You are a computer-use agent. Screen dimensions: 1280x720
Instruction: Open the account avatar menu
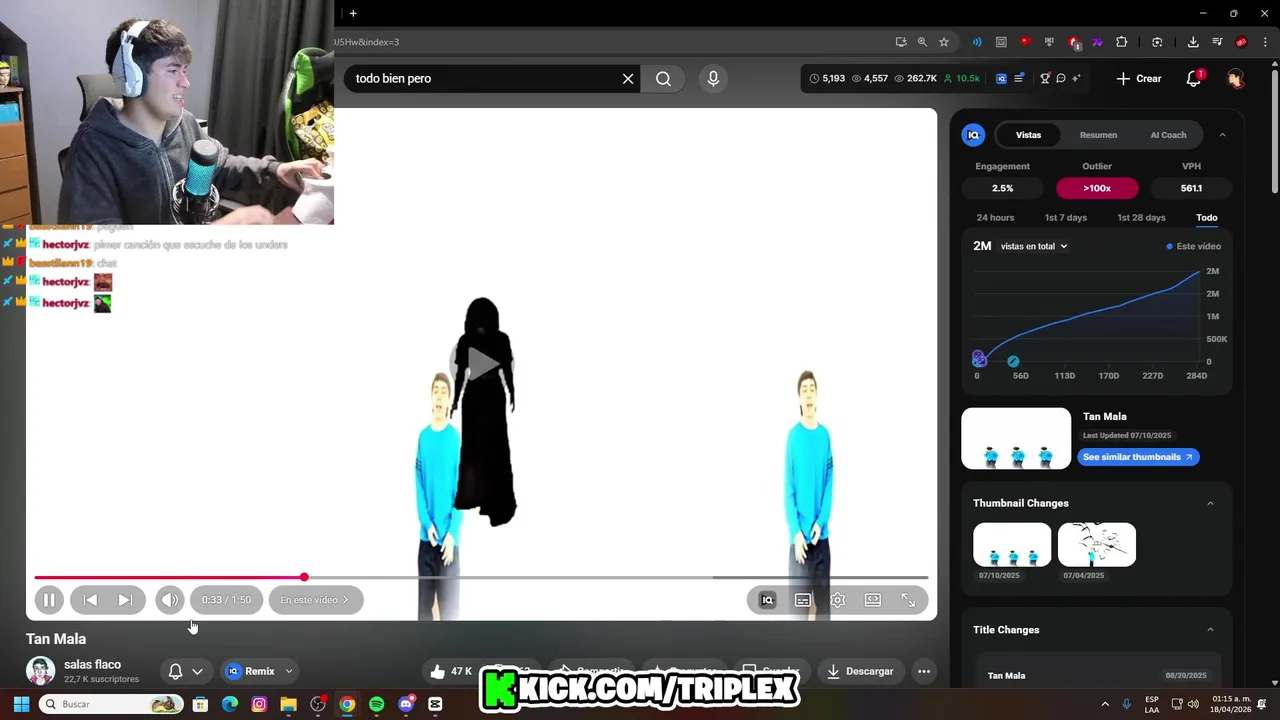point(1236,78)
